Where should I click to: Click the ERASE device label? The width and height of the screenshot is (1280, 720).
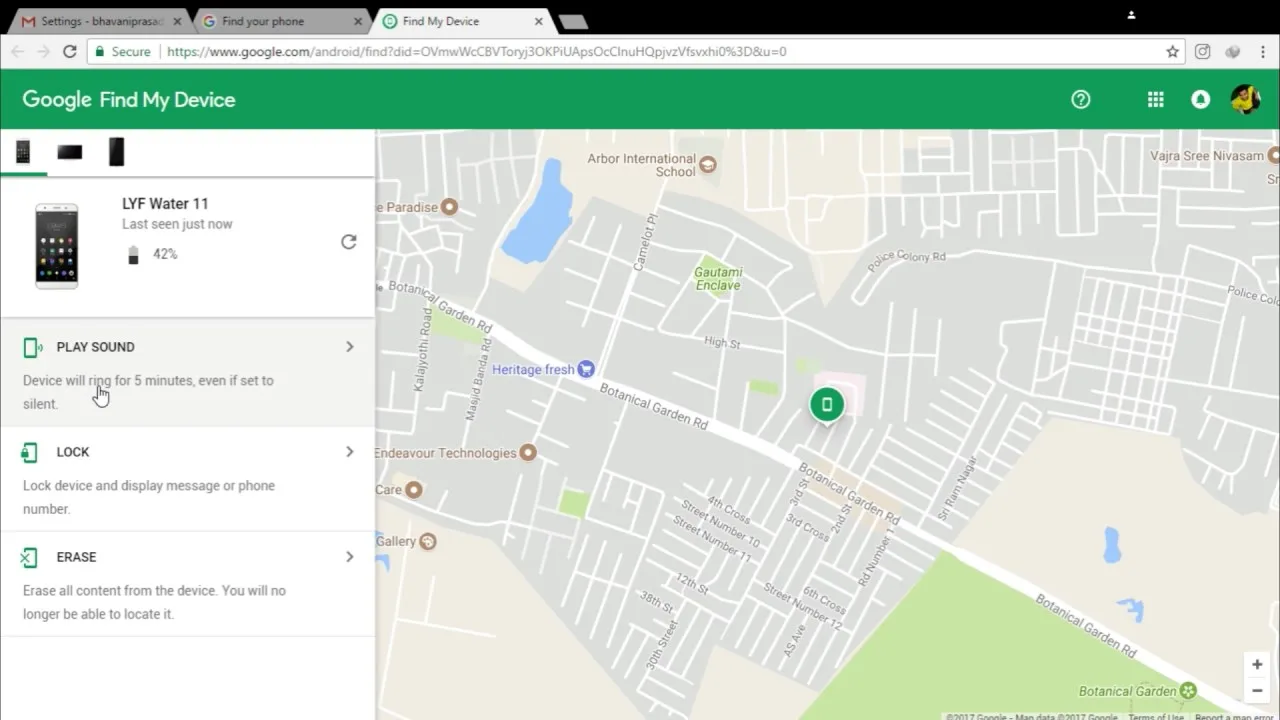[76, 557]
